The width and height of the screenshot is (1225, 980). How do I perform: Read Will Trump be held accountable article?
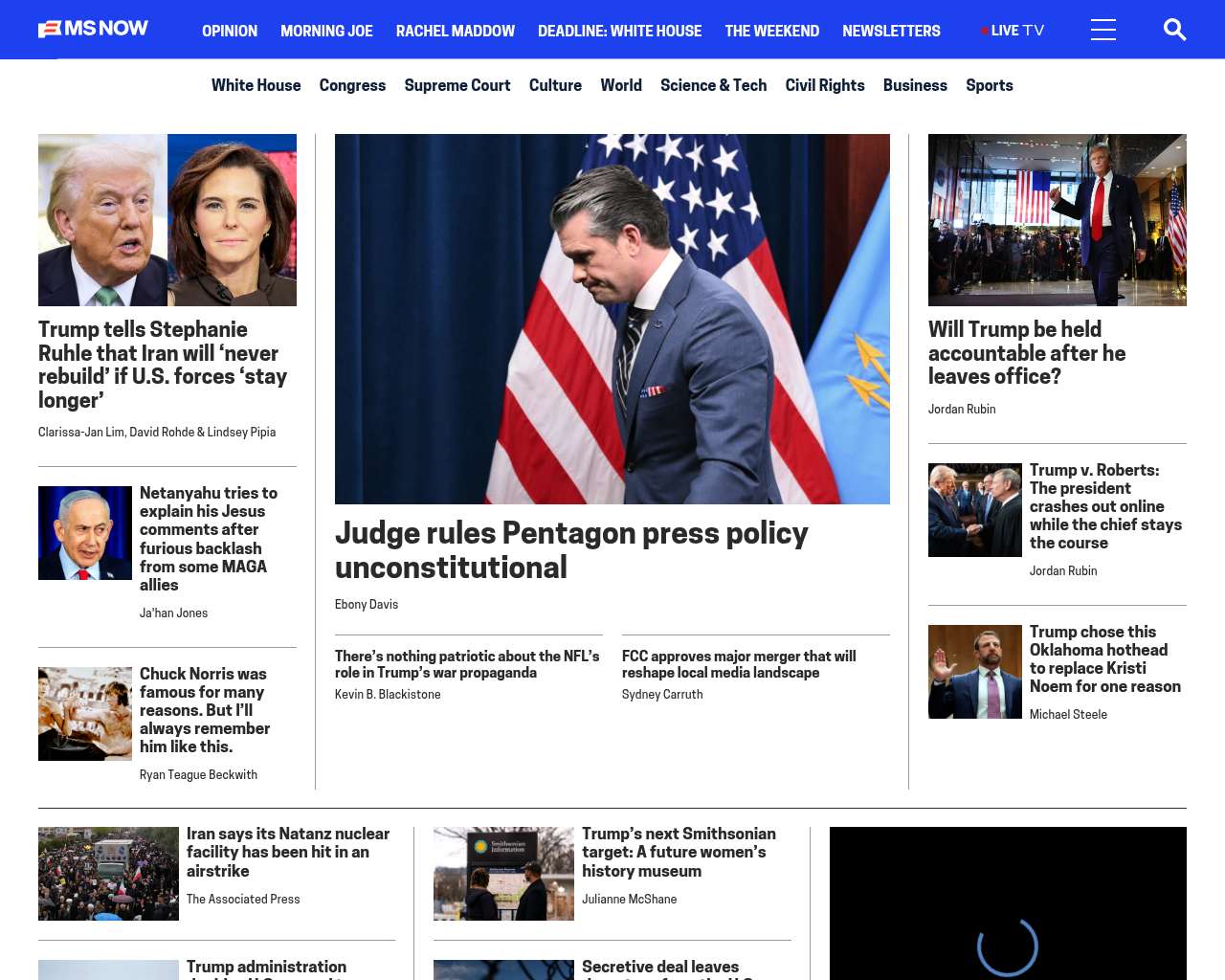point(1026,352)
